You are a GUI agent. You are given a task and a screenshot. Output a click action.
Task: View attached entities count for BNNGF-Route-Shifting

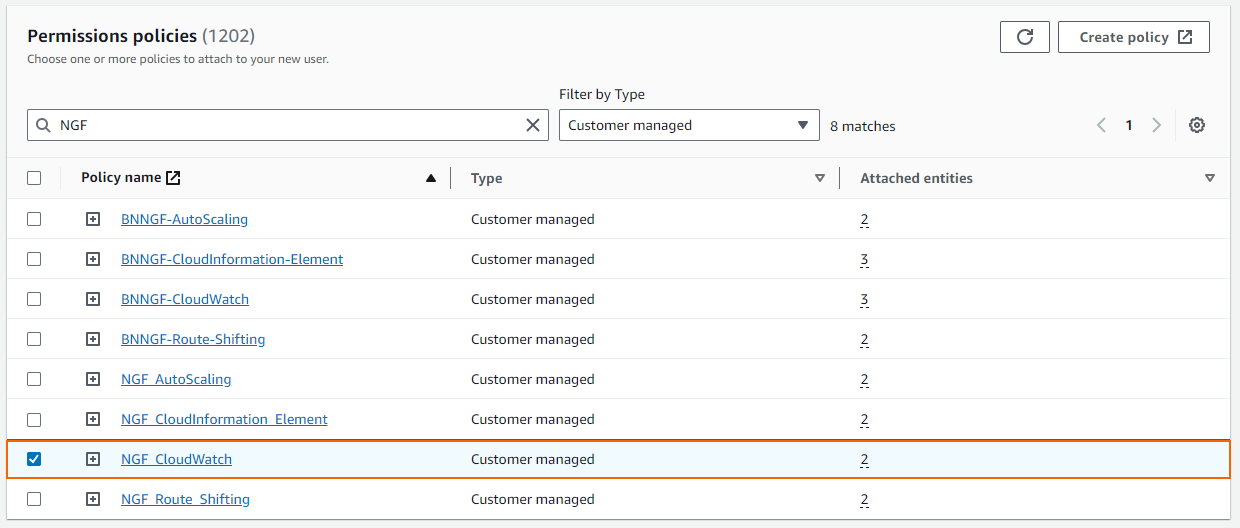tap(864, 339)
